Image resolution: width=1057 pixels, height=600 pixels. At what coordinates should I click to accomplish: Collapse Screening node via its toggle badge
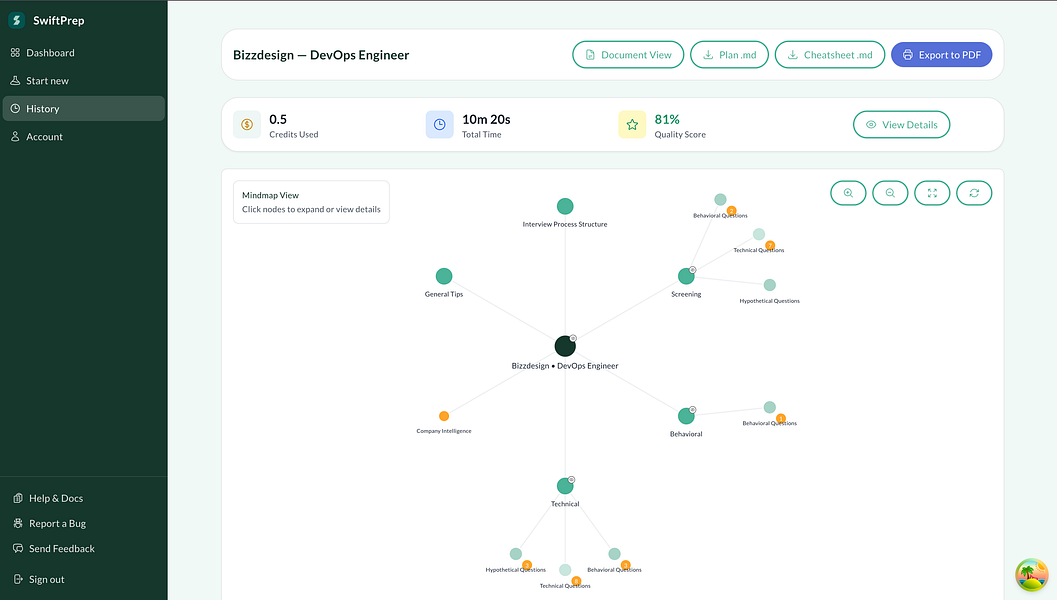tap(692, 270)
